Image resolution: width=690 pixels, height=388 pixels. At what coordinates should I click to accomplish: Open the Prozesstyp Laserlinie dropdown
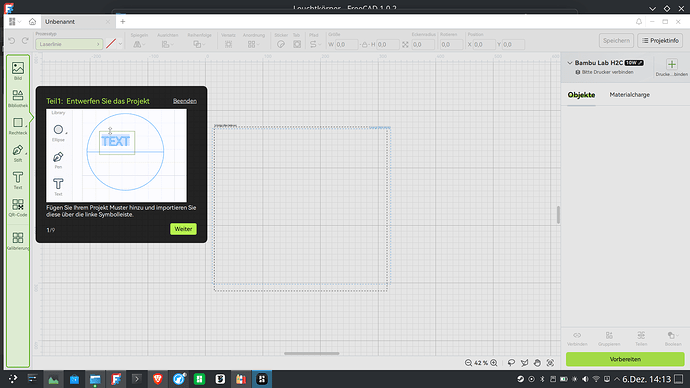(69, 44)
